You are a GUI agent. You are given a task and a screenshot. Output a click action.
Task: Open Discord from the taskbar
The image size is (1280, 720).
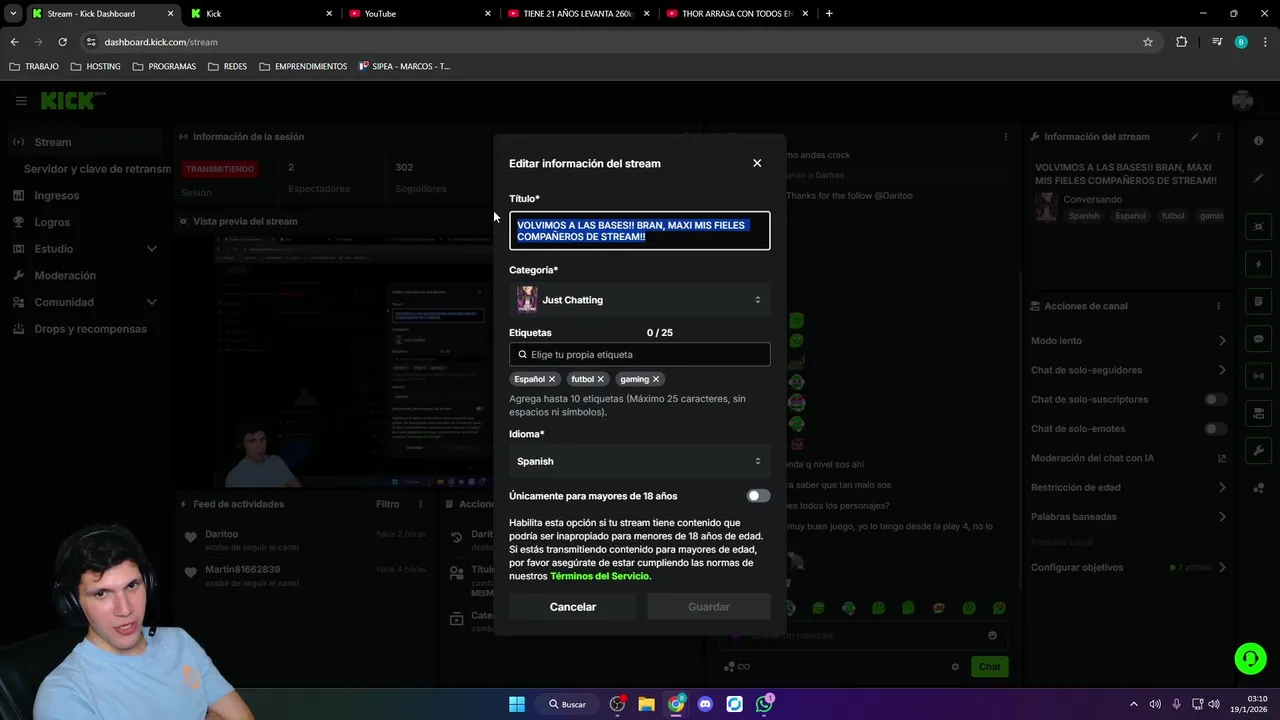tap(705, 704)
